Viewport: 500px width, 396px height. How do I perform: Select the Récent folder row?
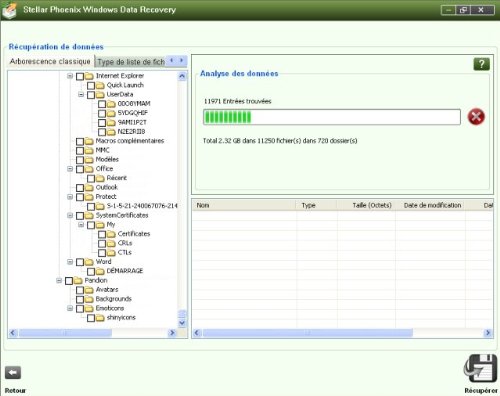pos(117,178)
